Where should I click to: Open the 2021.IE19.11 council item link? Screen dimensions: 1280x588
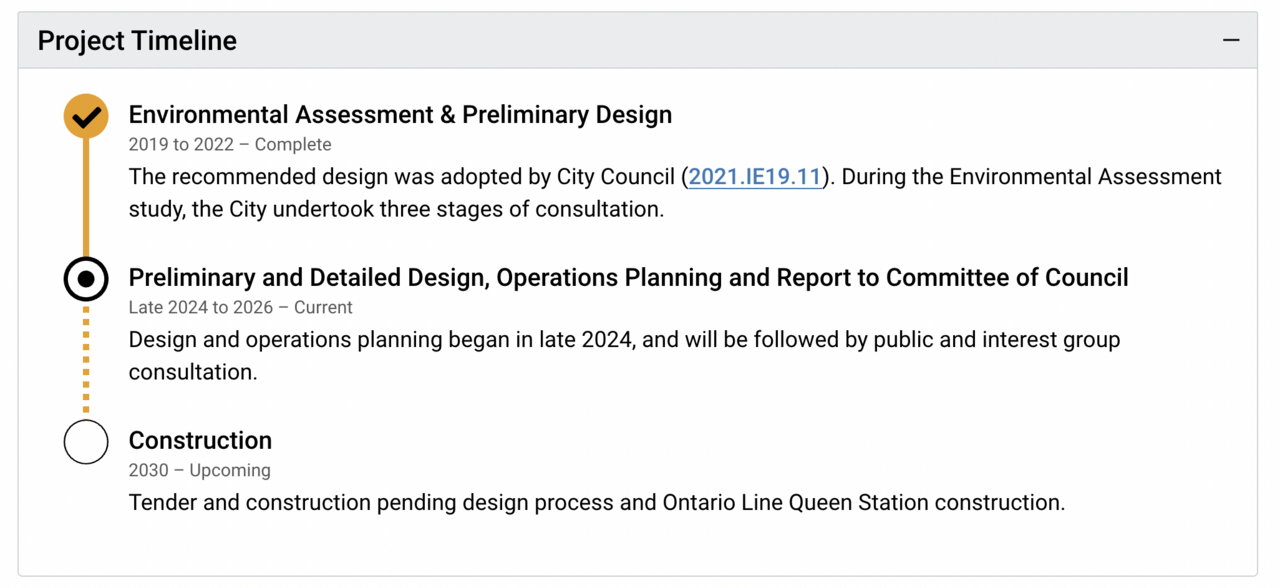pos(755,177)
